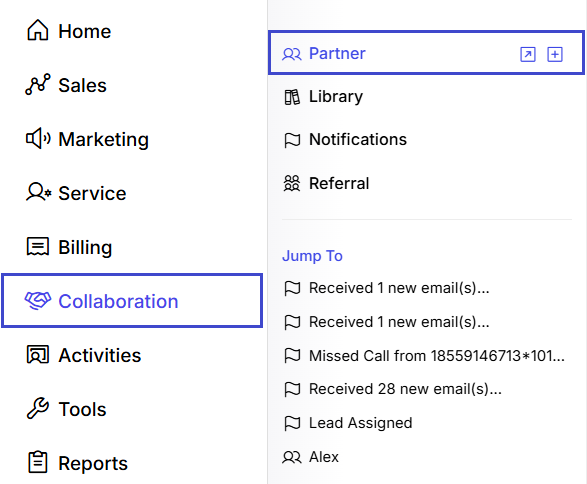
Task: Open Partner in new window icon
Action: click(528, 54)
